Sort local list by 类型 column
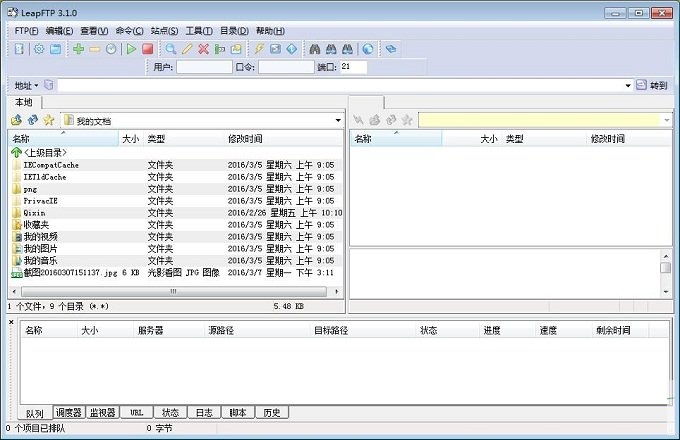This screenshot has height=440, width=680. point(184,139)
